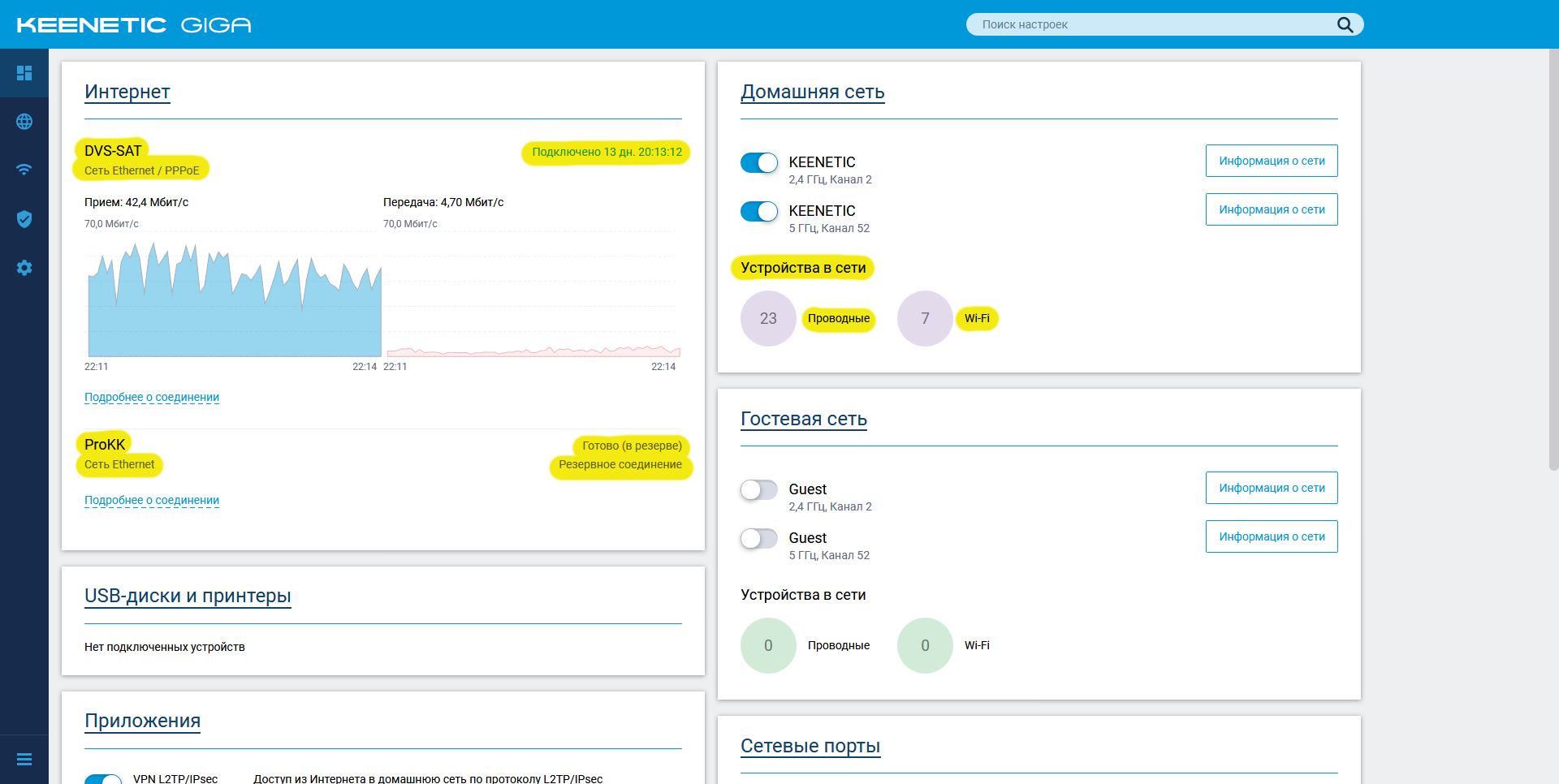The image size is (1559, 784).
Task: Click the KEENETIC GIGA logo
Action: pyautogui.click(x=134, y=25)
